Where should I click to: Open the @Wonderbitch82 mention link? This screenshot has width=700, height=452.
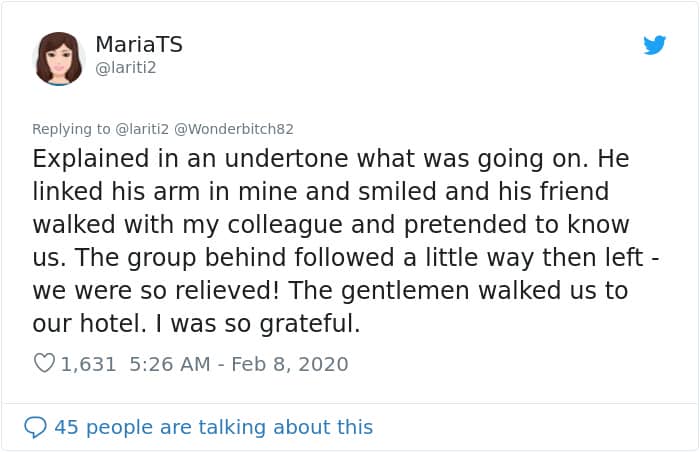tap(236, 129)
